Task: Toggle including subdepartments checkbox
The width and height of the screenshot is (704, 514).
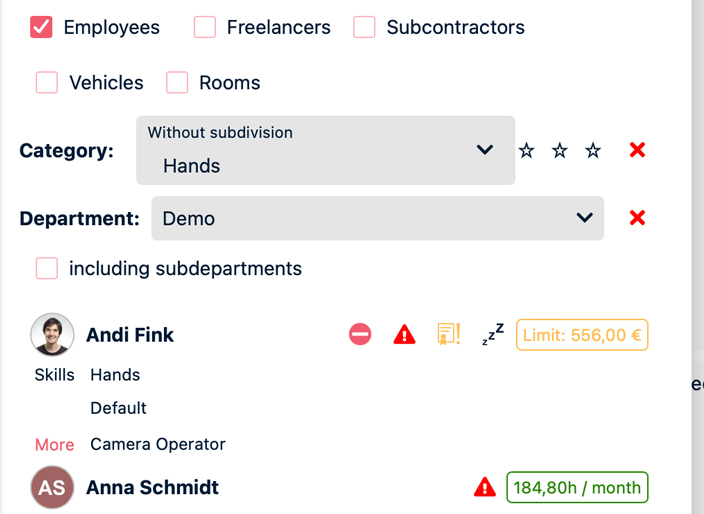Action: click(x=47, y=268)
